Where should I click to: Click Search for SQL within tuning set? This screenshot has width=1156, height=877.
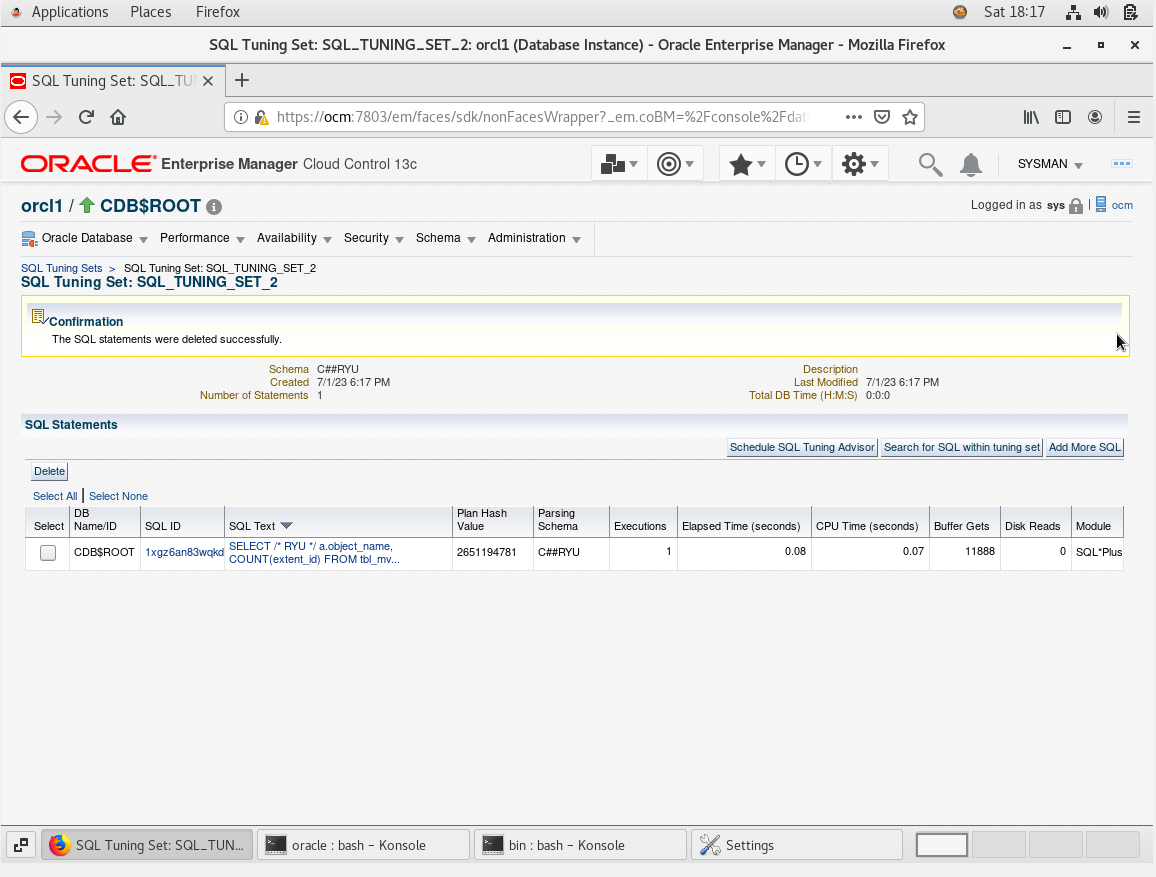[x=962, y=447]
